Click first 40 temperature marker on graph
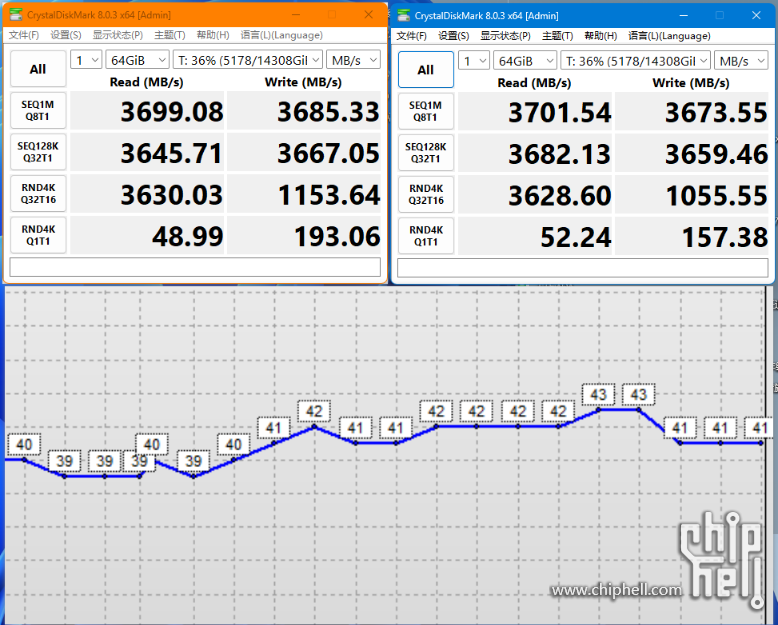778x625 pixels. (x=24, y=444)
